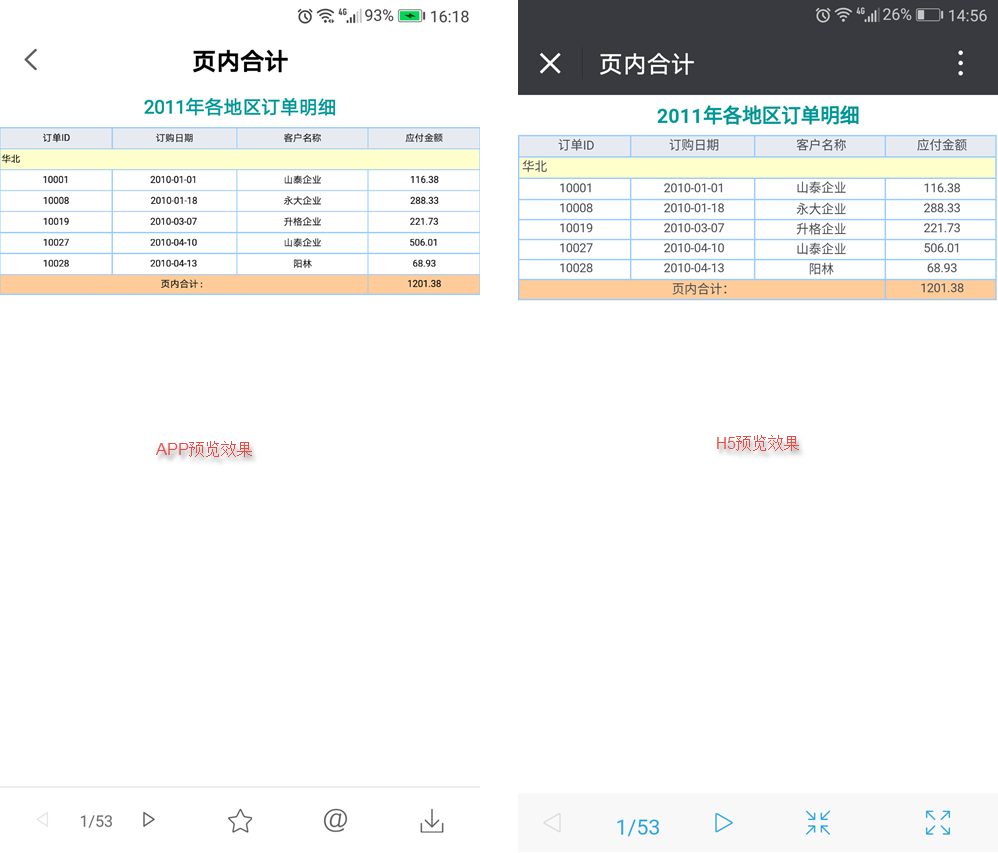Go to next page in H5 preview
The width and height of the screenshot is (998, 853).
click(x=724, y=823)
